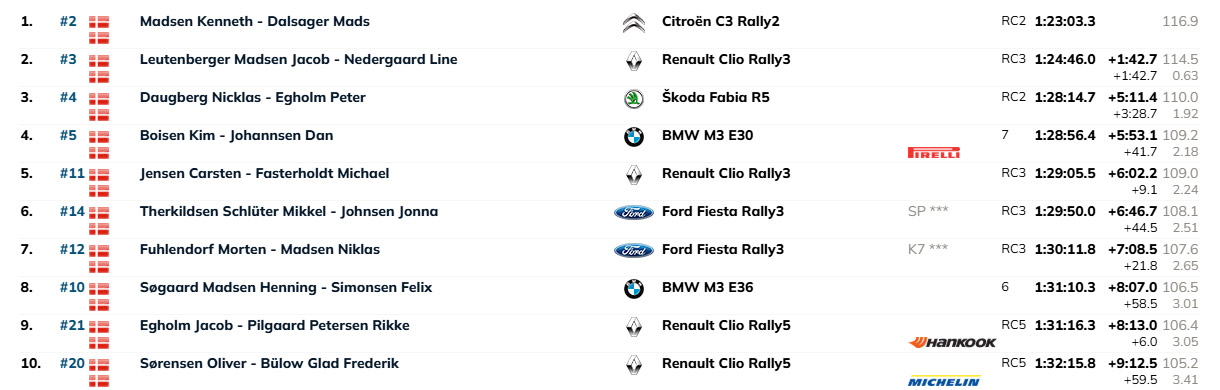Viewport: 1220px width, 390px height.
Task: Click the Škoda logo next to Fabia R5
Action: click(x=633, y=98)
